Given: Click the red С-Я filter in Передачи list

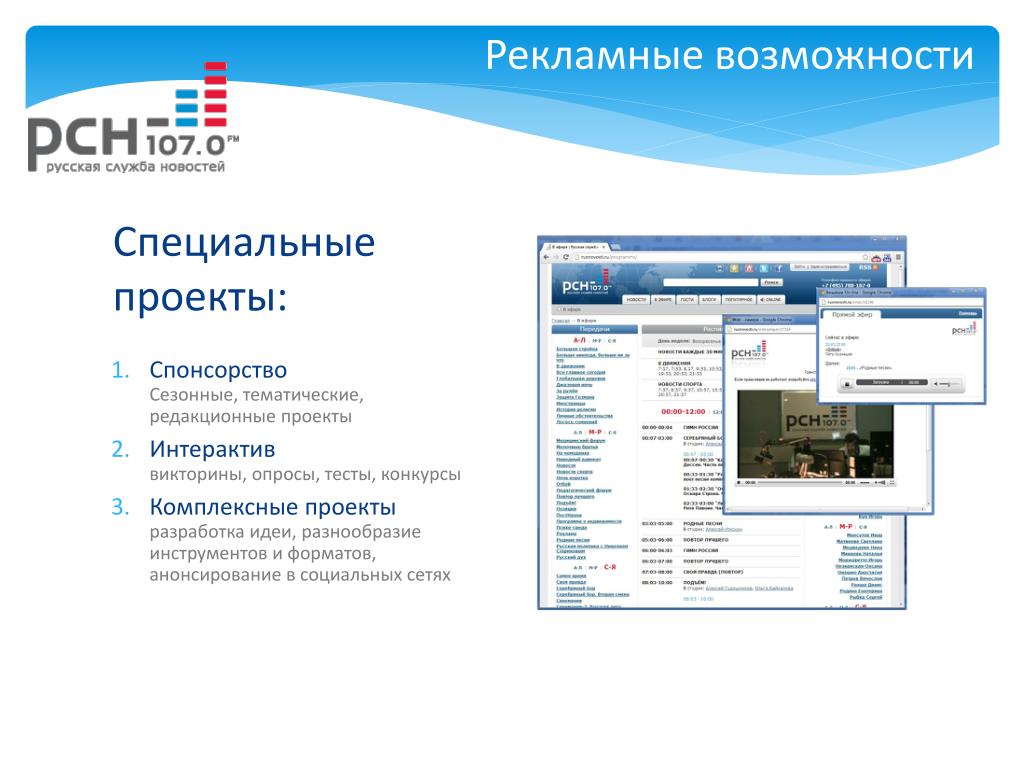Looking at the screenshot, I should coord(610,567).
